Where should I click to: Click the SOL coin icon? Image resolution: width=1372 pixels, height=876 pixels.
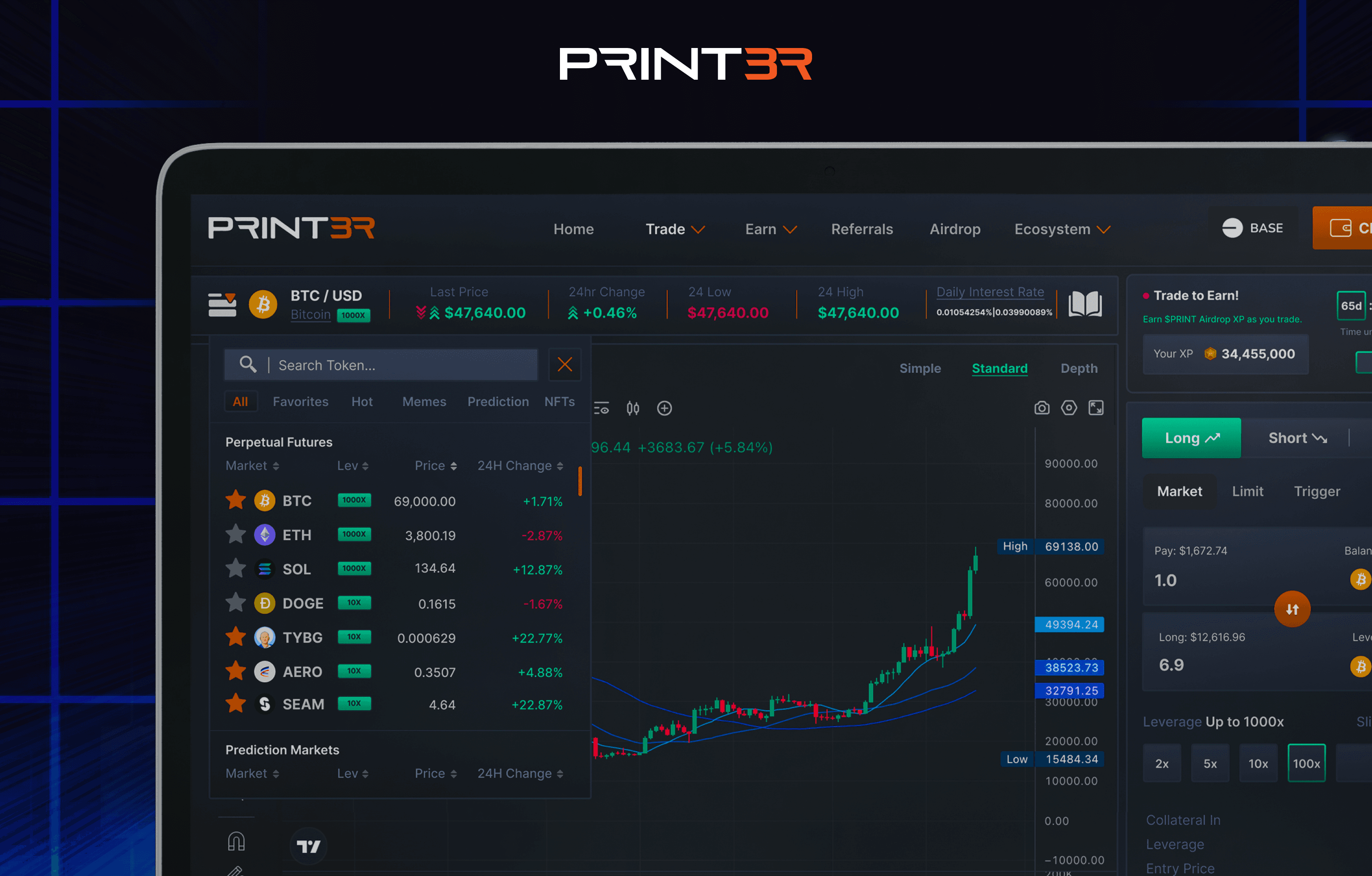click(265, 569)
